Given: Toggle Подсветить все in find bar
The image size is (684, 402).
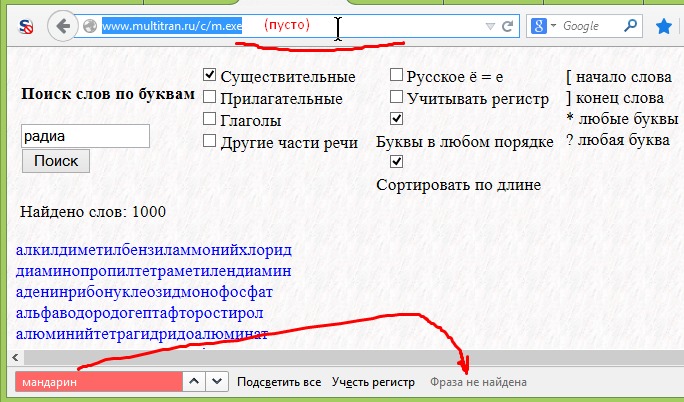Looking at the screenshot, I should pos(279,382).
